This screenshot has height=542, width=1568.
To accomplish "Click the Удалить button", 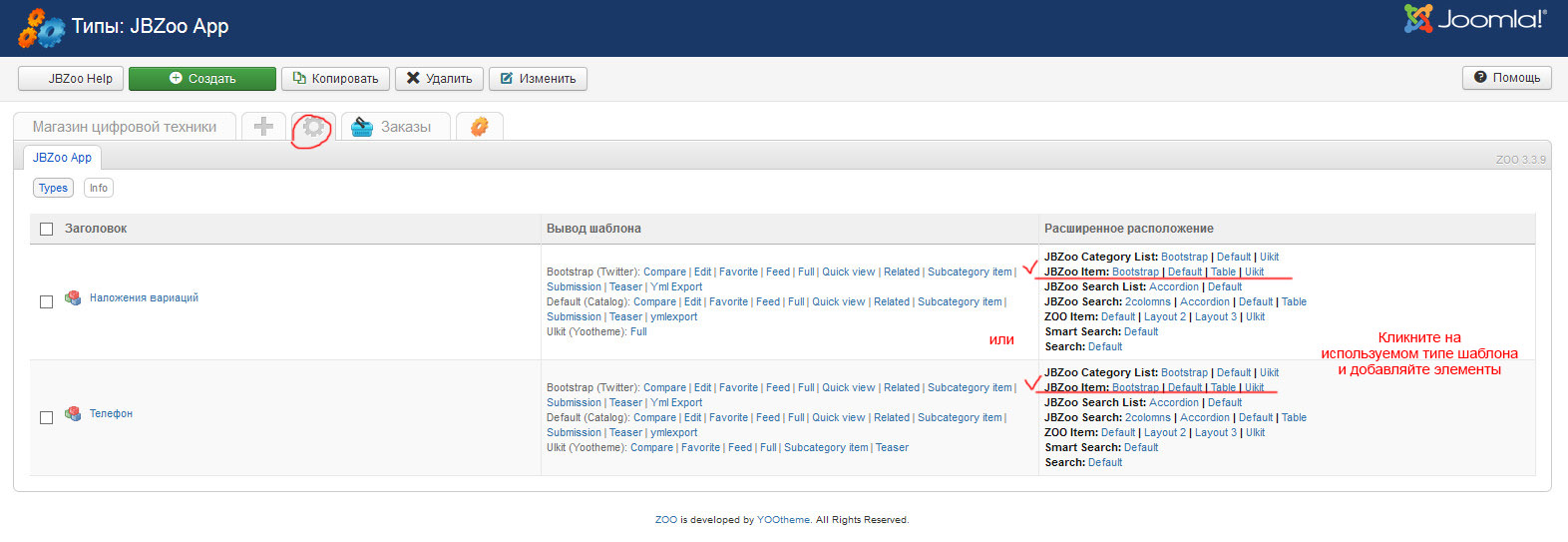I will pos(439,79).
